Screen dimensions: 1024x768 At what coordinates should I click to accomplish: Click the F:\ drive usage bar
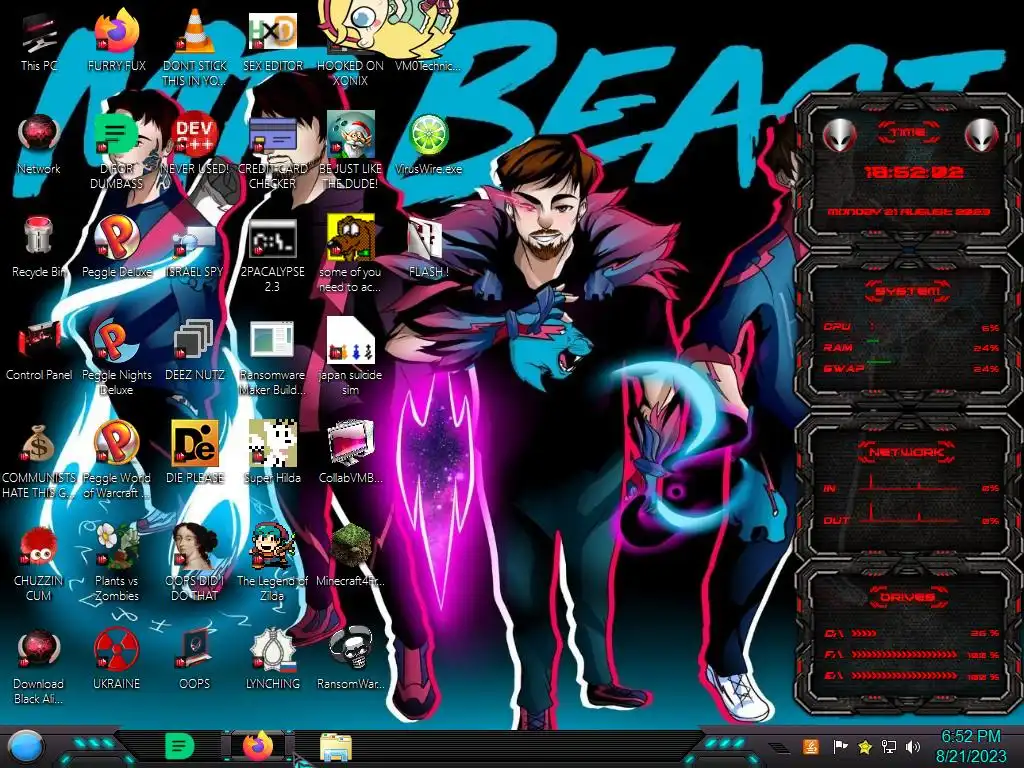(x=904, y=654)
